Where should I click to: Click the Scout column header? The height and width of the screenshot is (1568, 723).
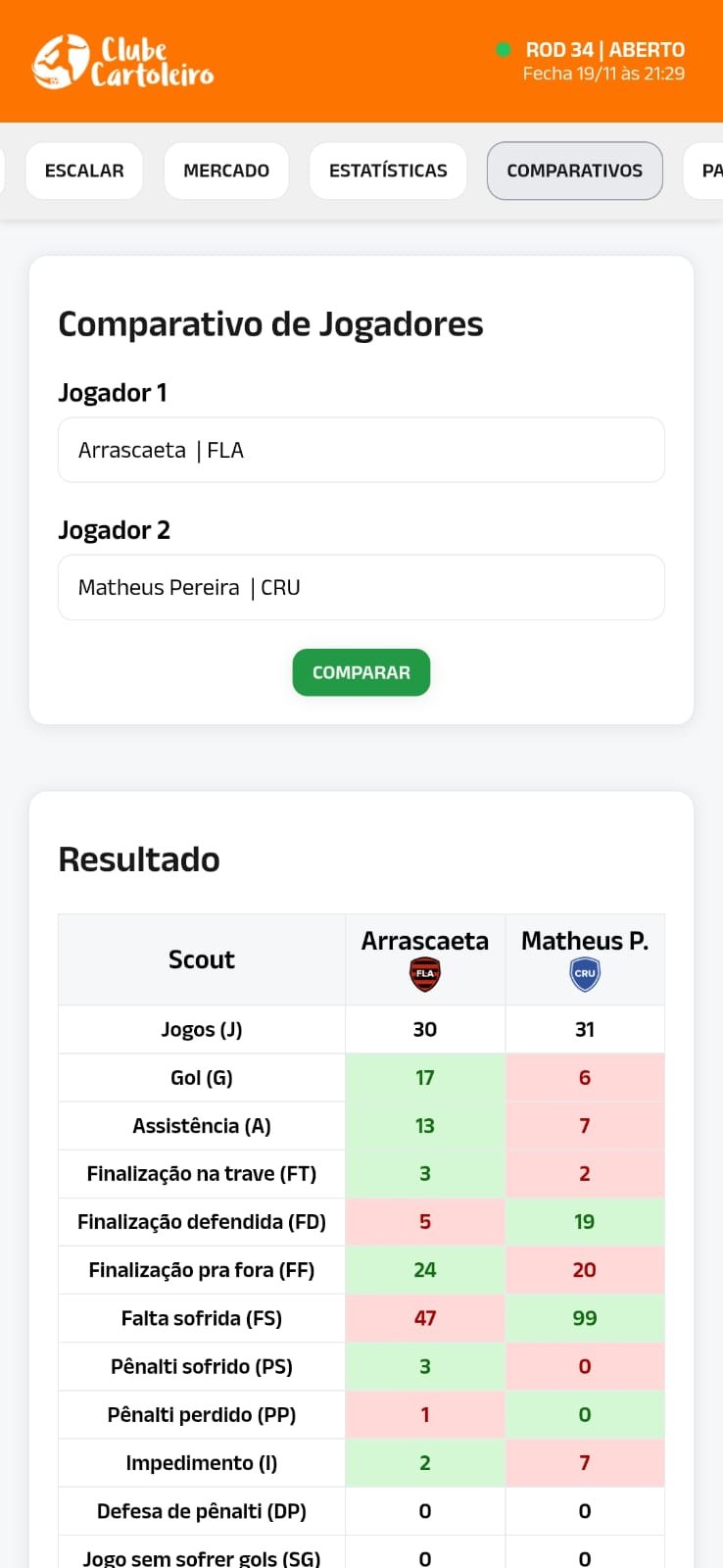tap(202, 959)
